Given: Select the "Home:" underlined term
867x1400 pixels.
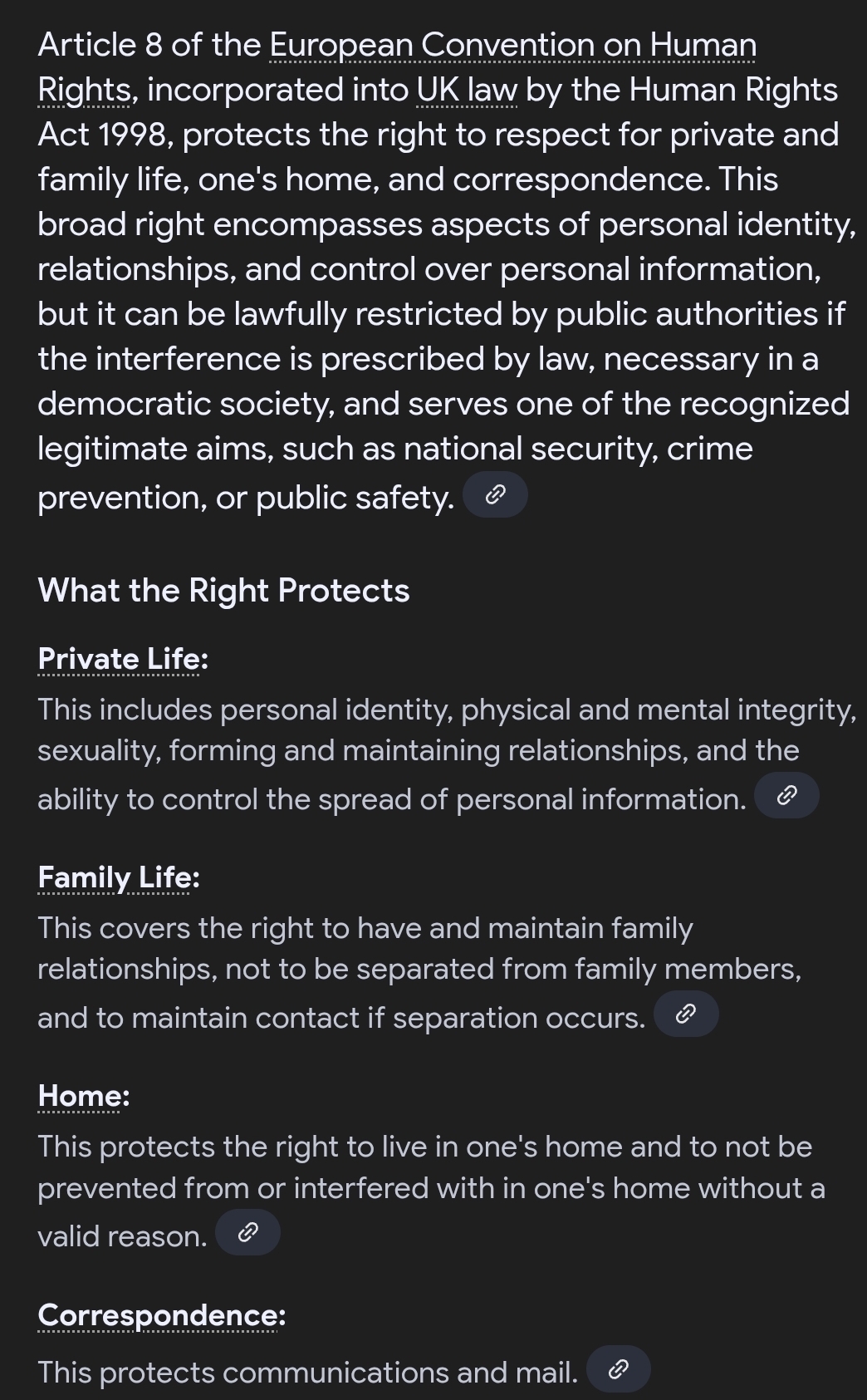Looking at the screenshot, I should pos(83,1096).
